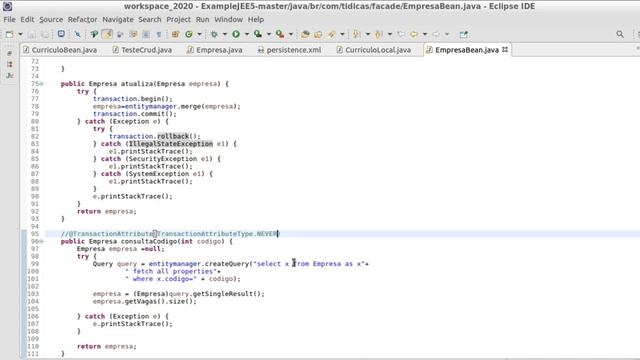
Task: Open the Help menu
Action: (x=256, y=20)
